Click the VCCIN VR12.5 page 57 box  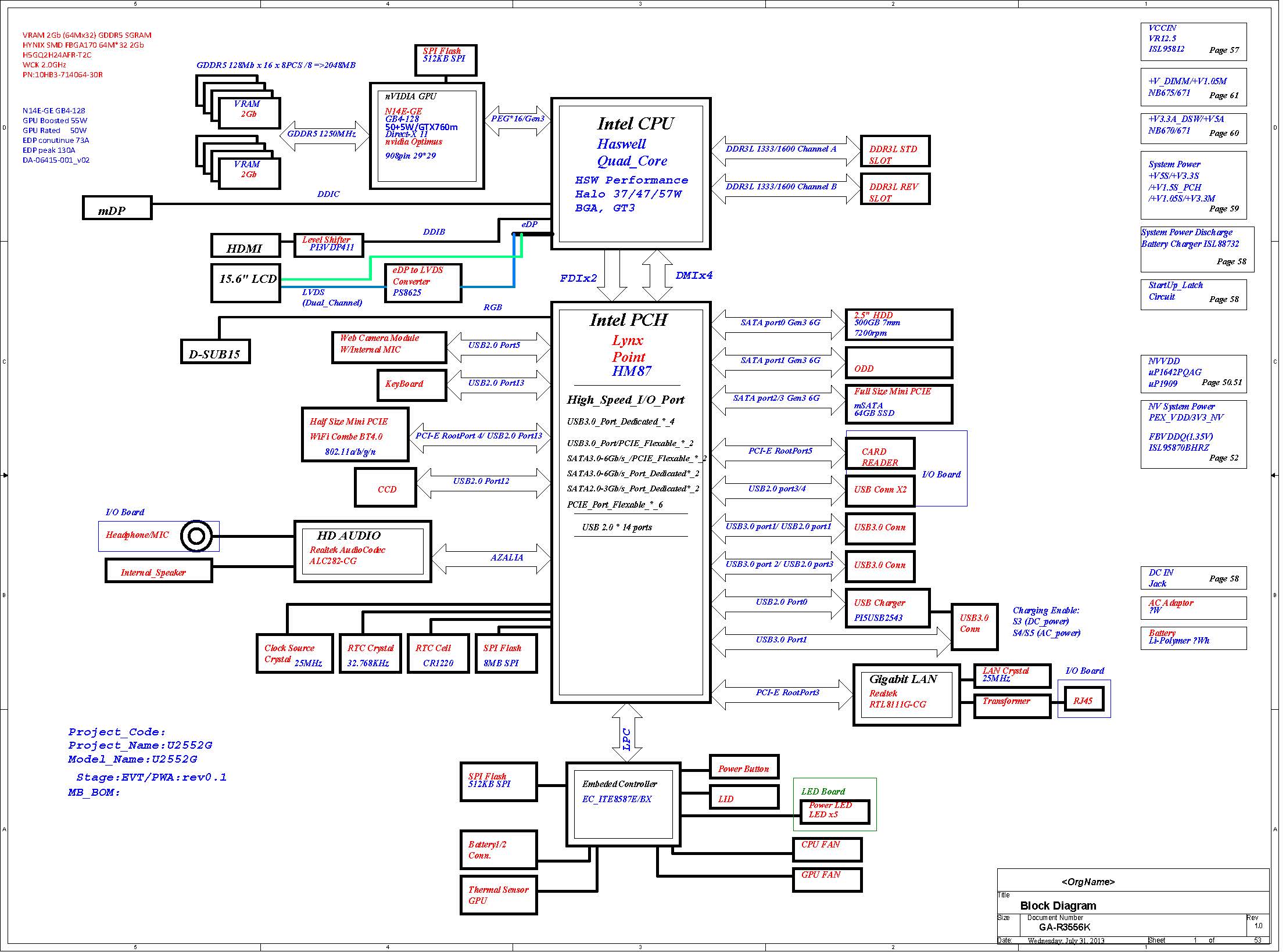(x=1193, y=41)
